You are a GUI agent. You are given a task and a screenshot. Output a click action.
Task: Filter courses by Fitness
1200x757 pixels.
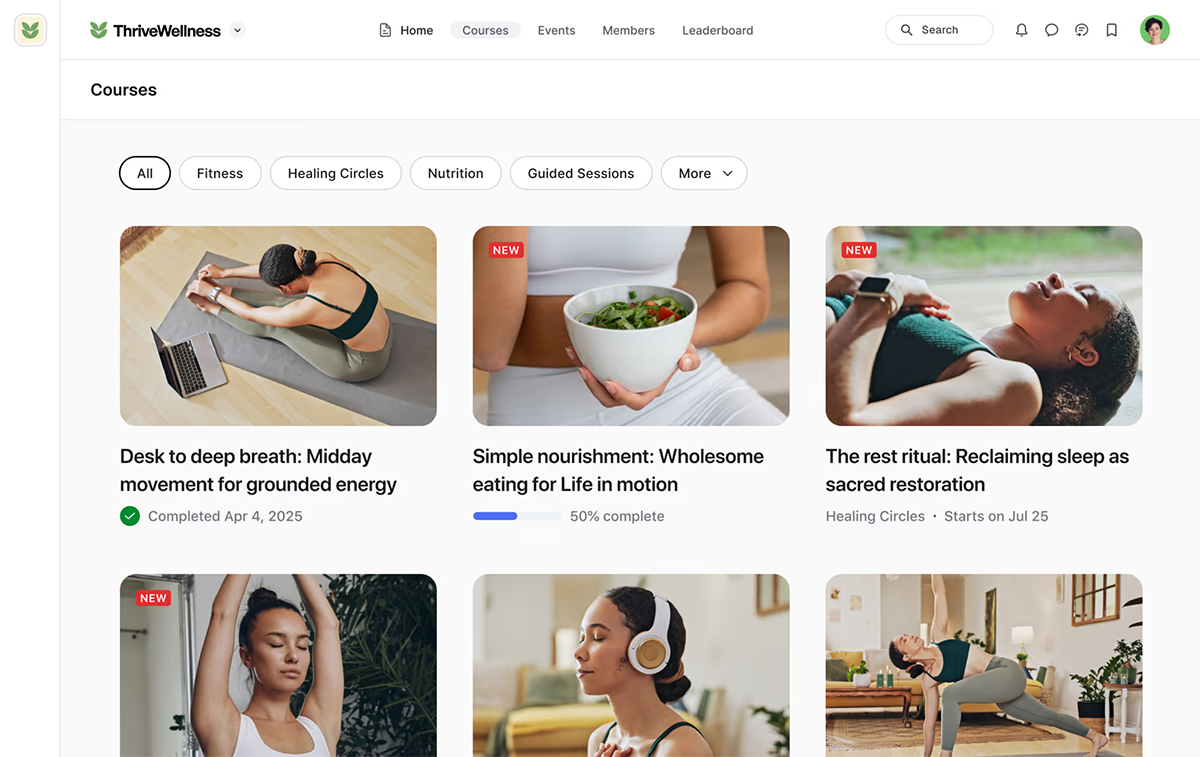(220, 173)
